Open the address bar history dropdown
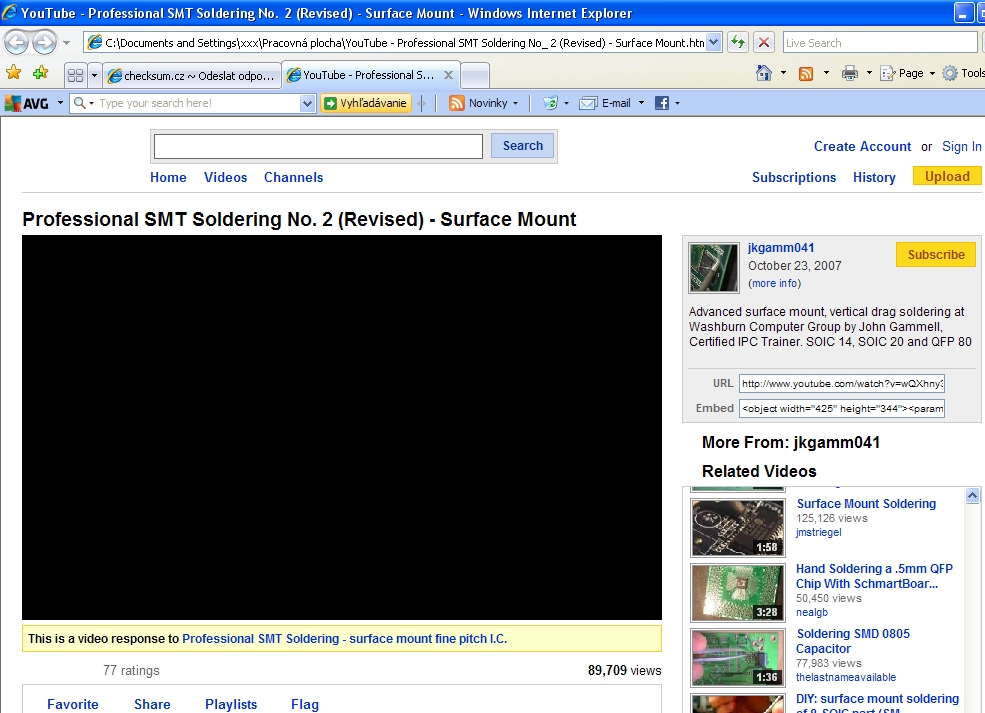 coord(714,43)
